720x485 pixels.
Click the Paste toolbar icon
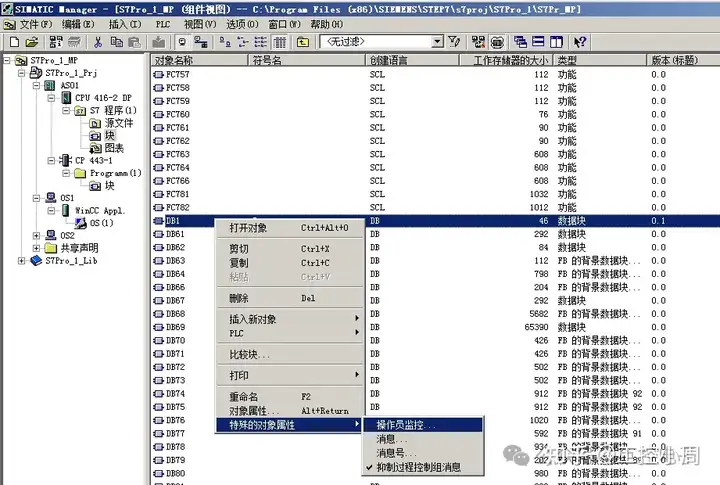134,42
